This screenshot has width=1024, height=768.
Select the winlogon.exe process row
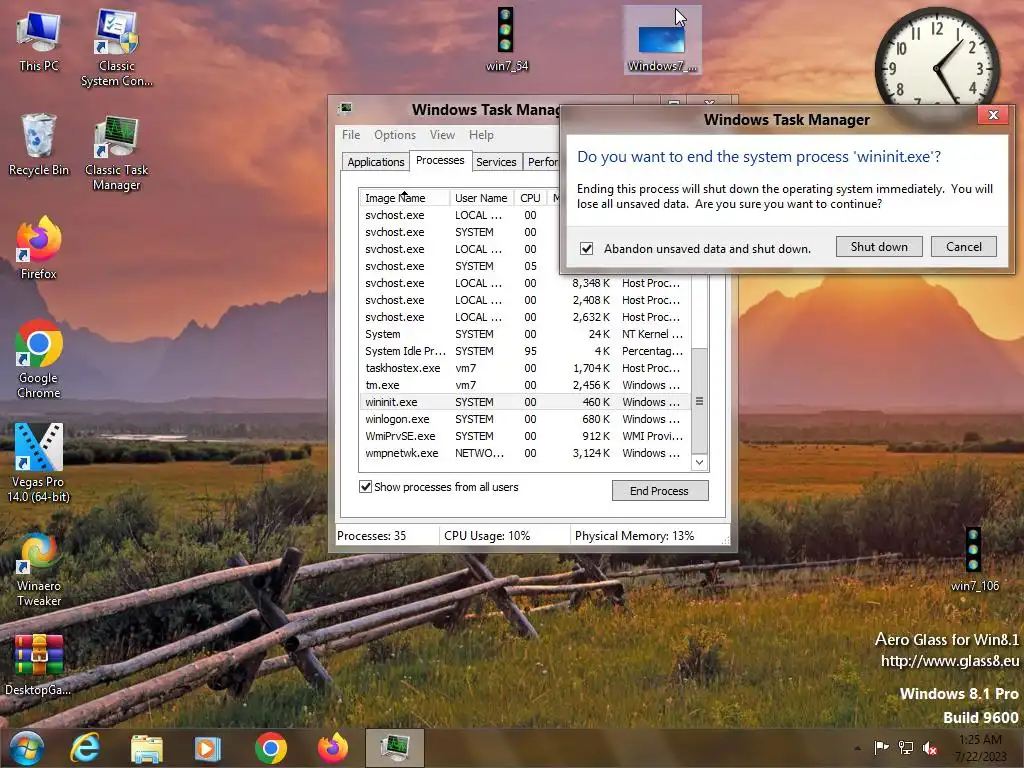[x=524, y=419]
